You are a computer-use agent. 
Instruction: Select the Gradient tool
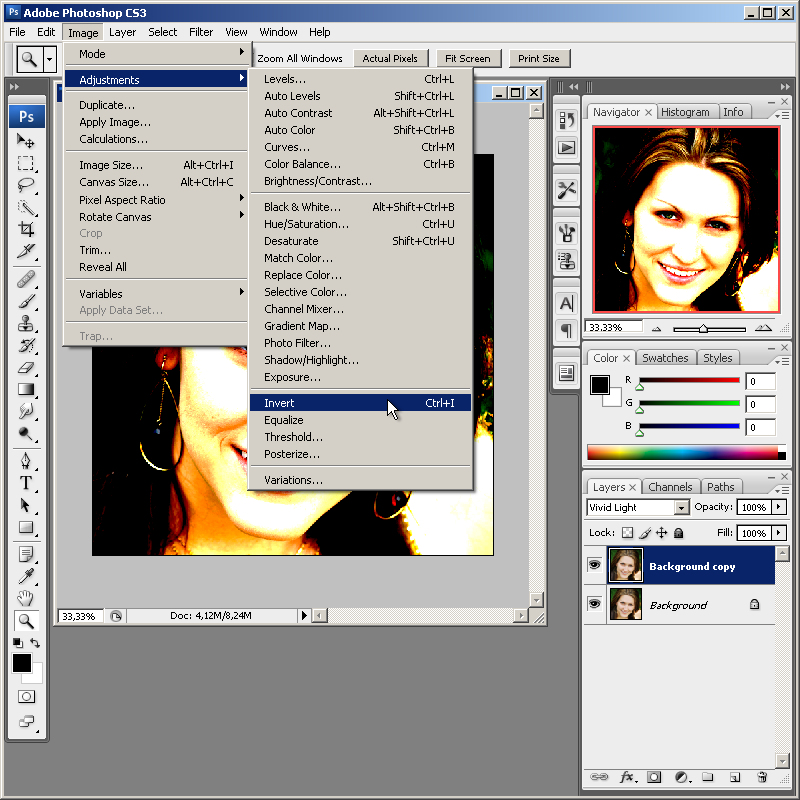pyautogui.click(x=26, y=389)
